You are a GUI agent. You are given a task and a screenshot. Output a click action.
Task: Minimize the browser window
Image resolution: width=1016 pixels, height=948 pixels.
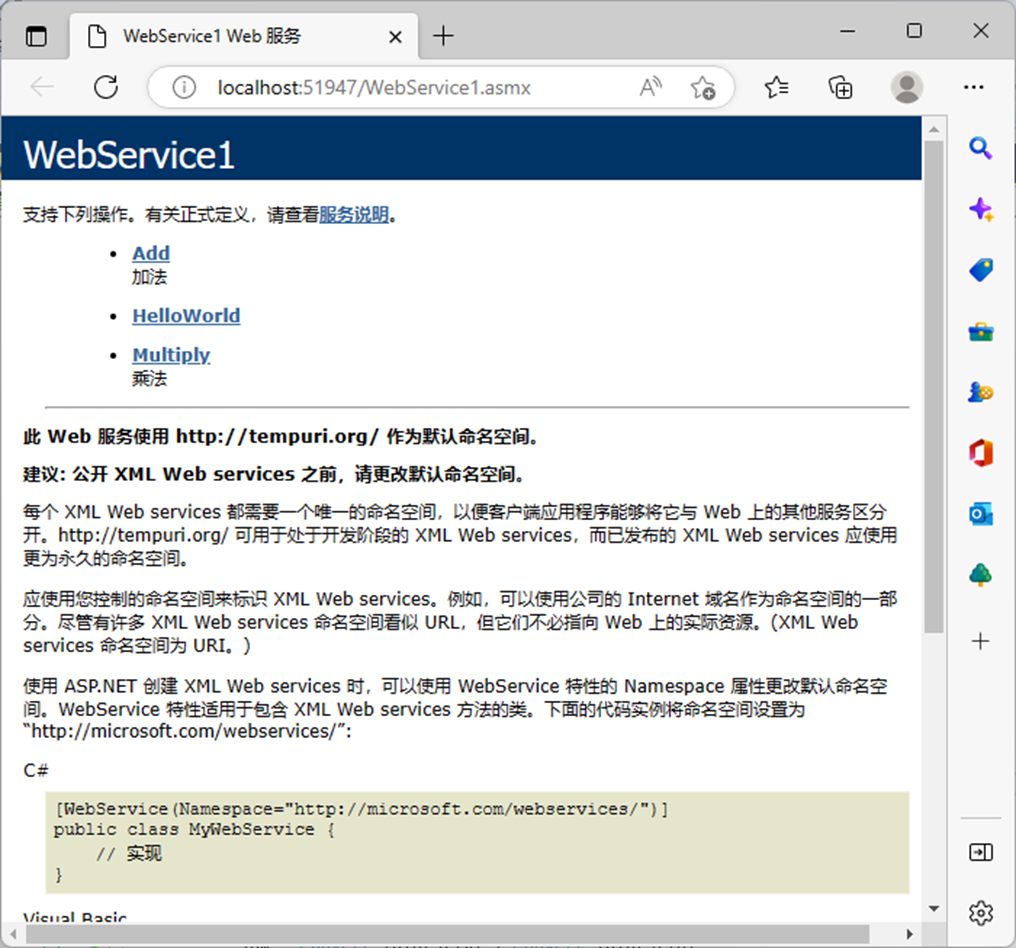pos(848,31)
